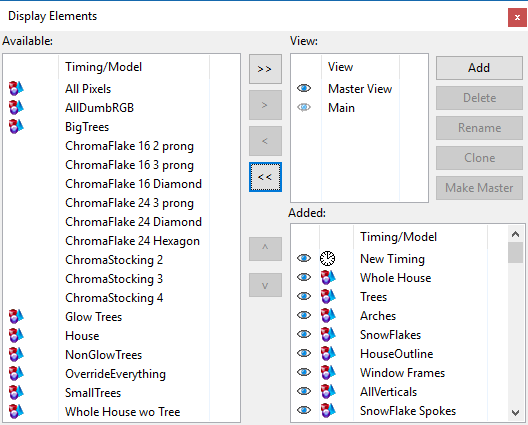
Task: Select the ChromaStocking 3 model
Action: coord(114,279)
